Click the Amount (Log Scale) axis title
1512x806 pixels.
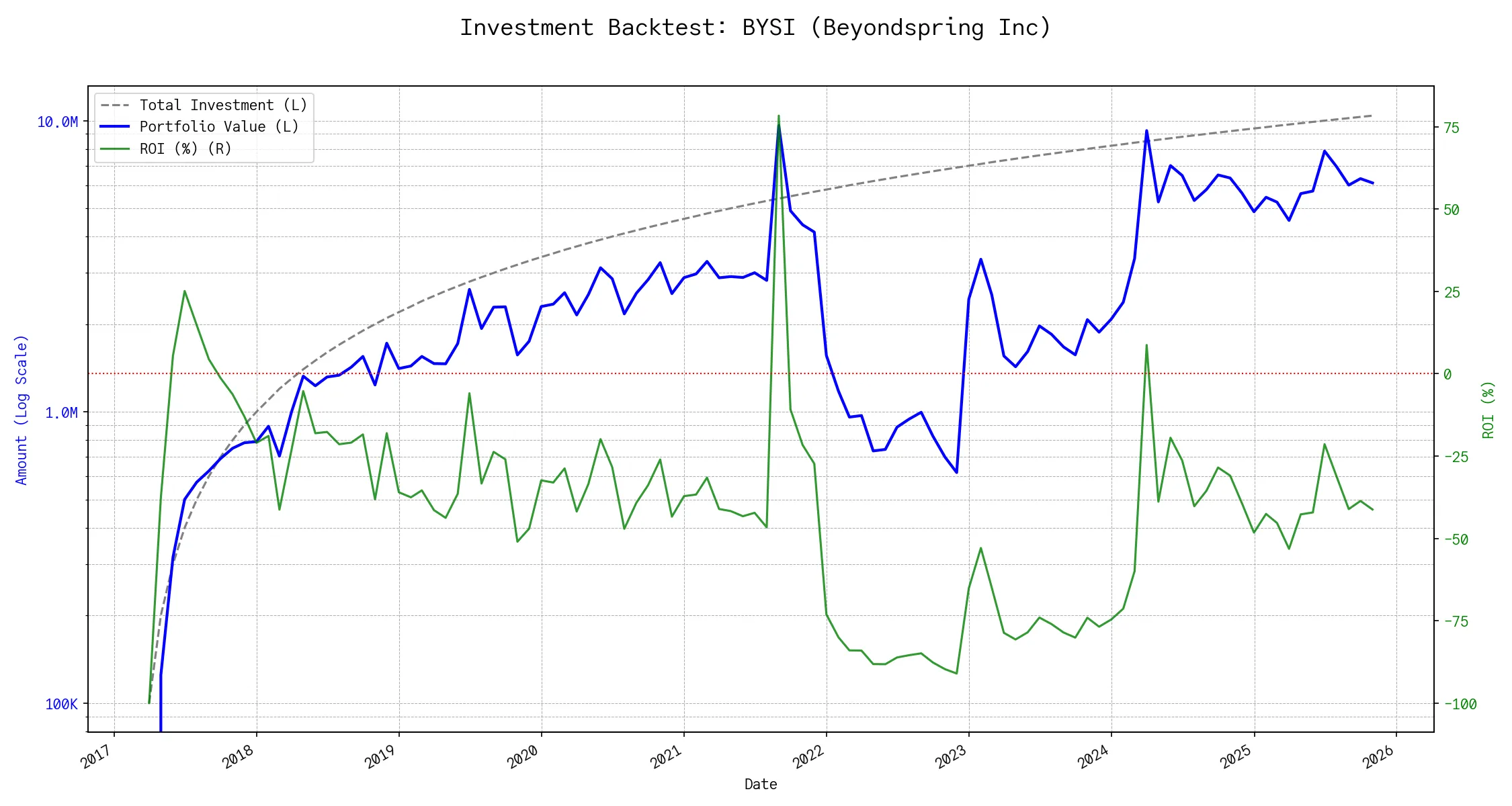click(22, 410)
